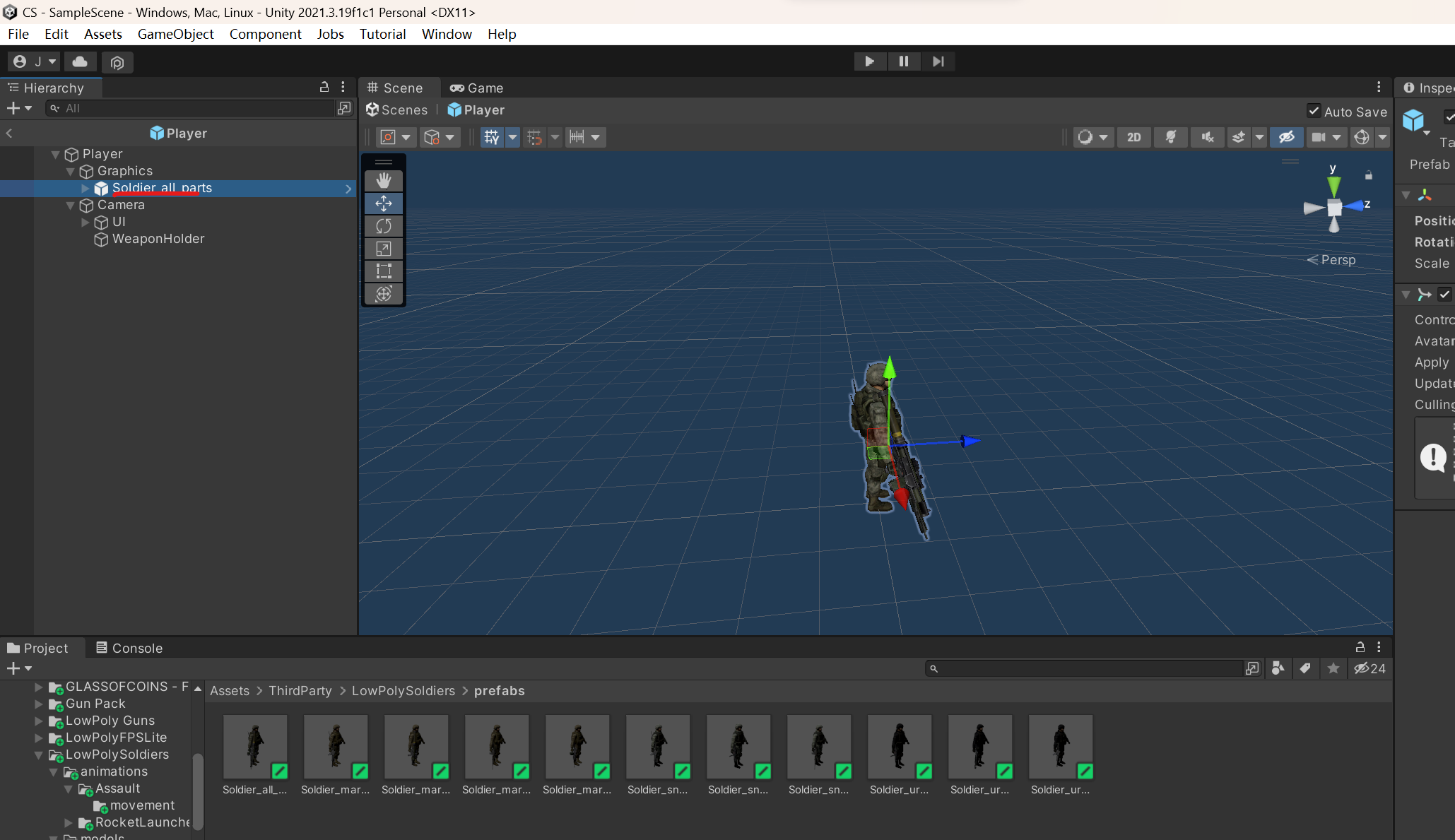The width and height of the screenshot is (1455, 840).
Task: Click the tool handle pivot position icon
Action: [x=388, y=137]
